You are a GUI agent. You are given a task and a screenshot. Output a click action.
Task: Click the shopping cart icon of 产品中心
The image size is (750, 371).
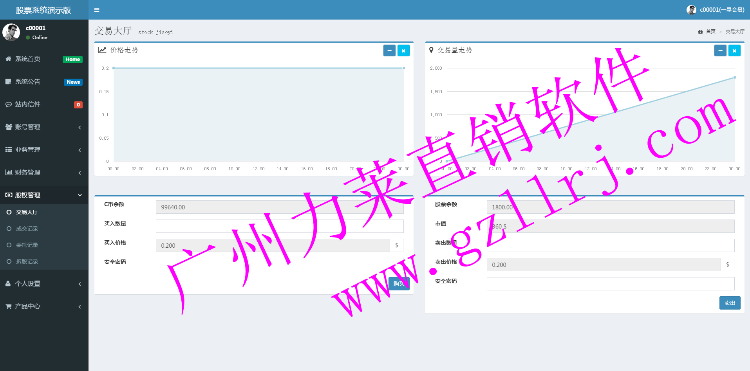(8, 306)
